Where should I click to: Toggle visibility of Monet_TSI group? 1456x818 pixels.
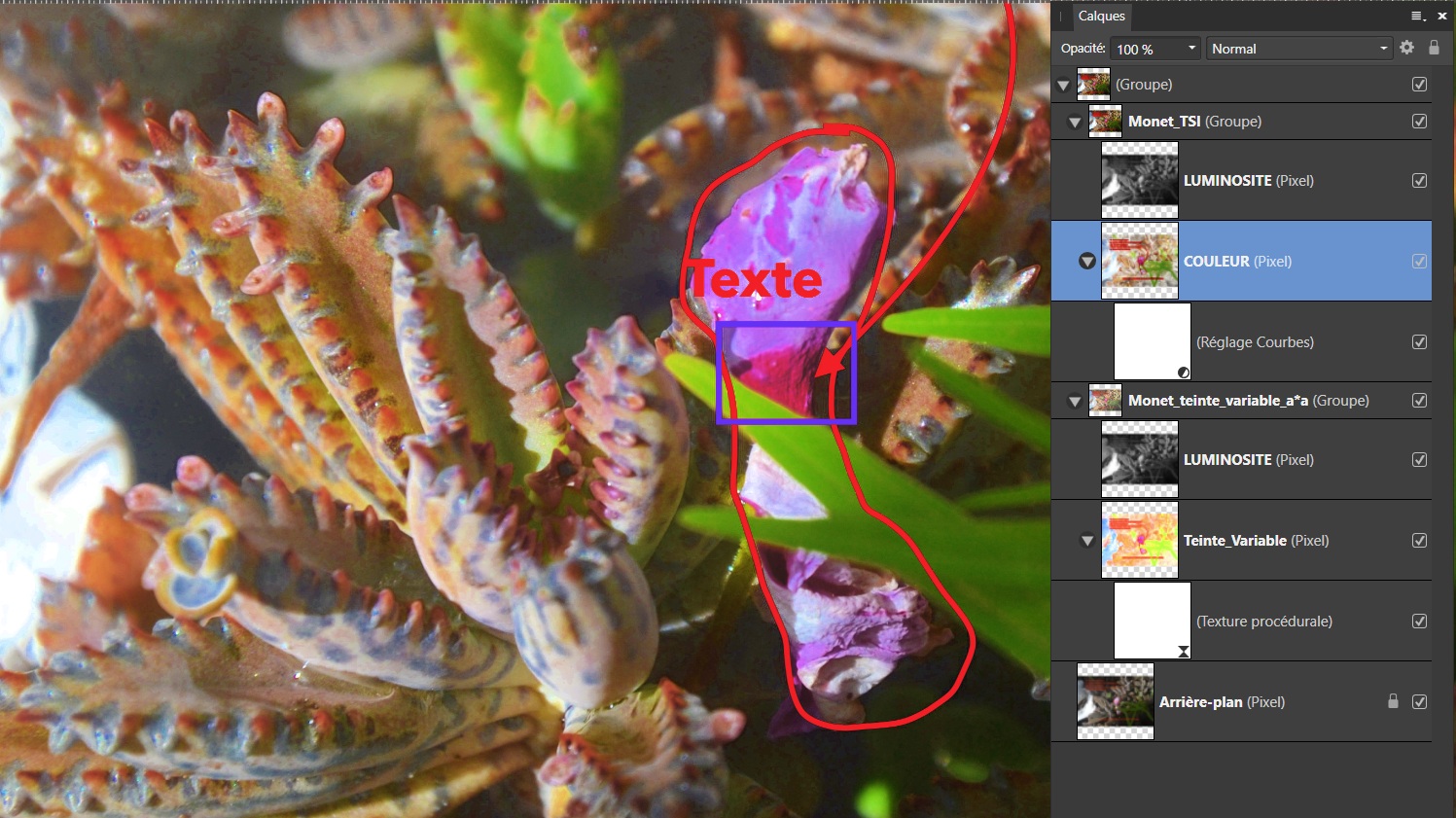[1420, 122]
